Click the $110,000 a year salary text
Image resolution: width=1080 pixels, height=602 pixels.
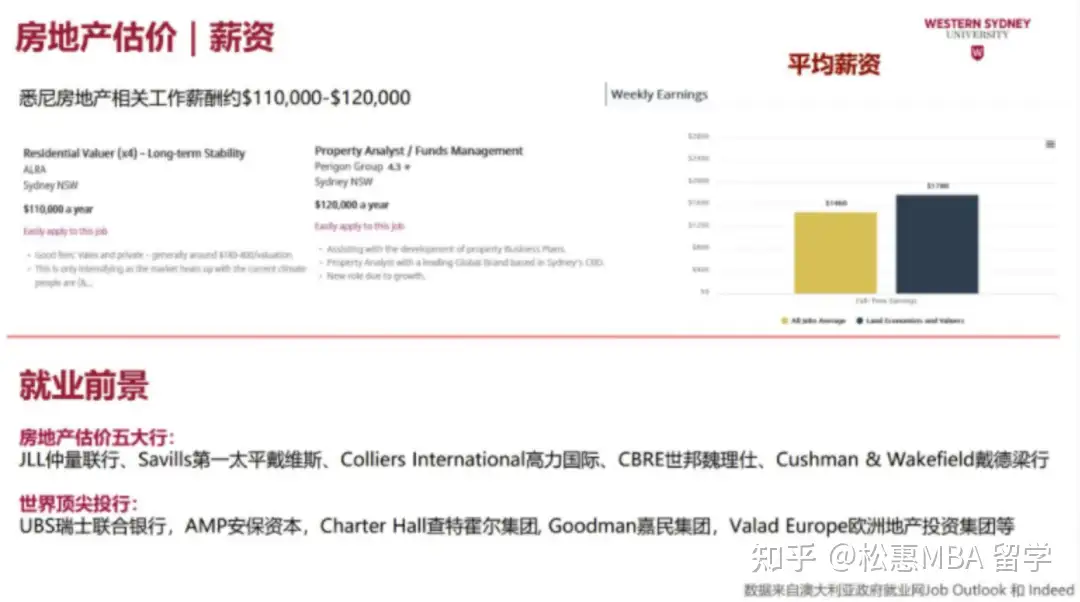(x=58, y=209)
